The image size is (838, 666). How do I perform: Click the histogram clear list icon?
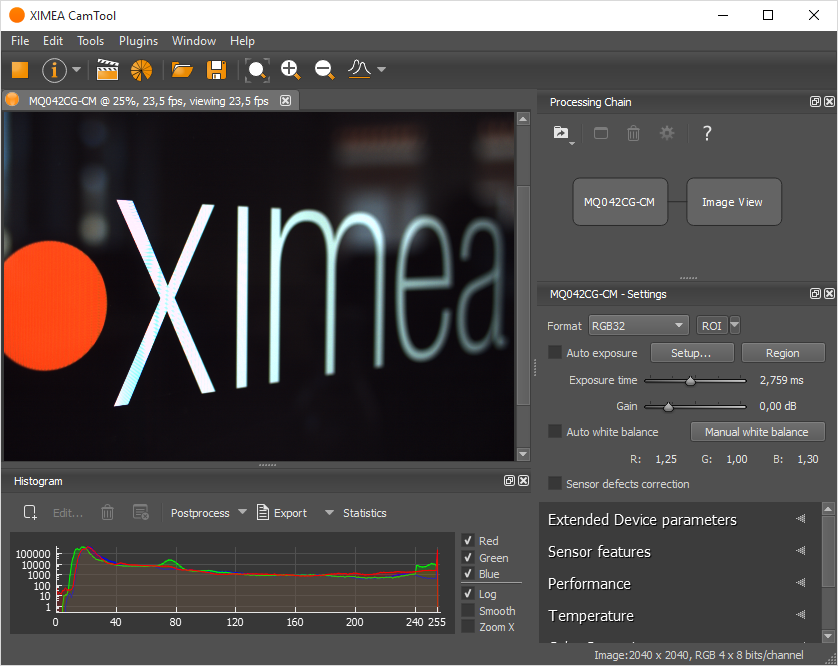[x=141, y=513]
